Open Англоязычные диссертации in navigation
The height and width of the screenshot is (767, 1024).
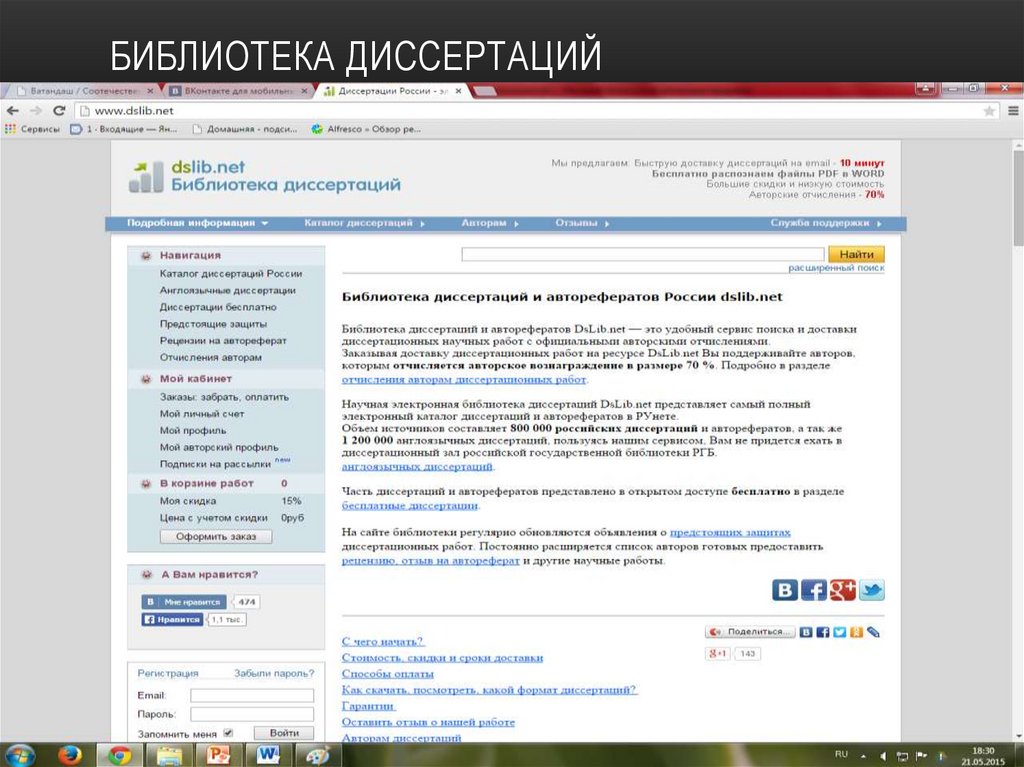tap(227, 290)
